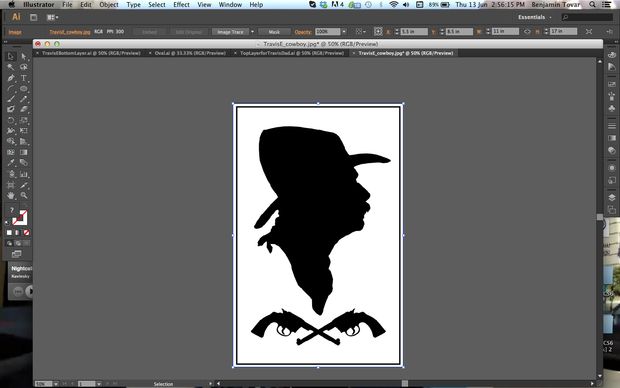
Task: Switch to solid Color fill mode
Action: (9, 233)
